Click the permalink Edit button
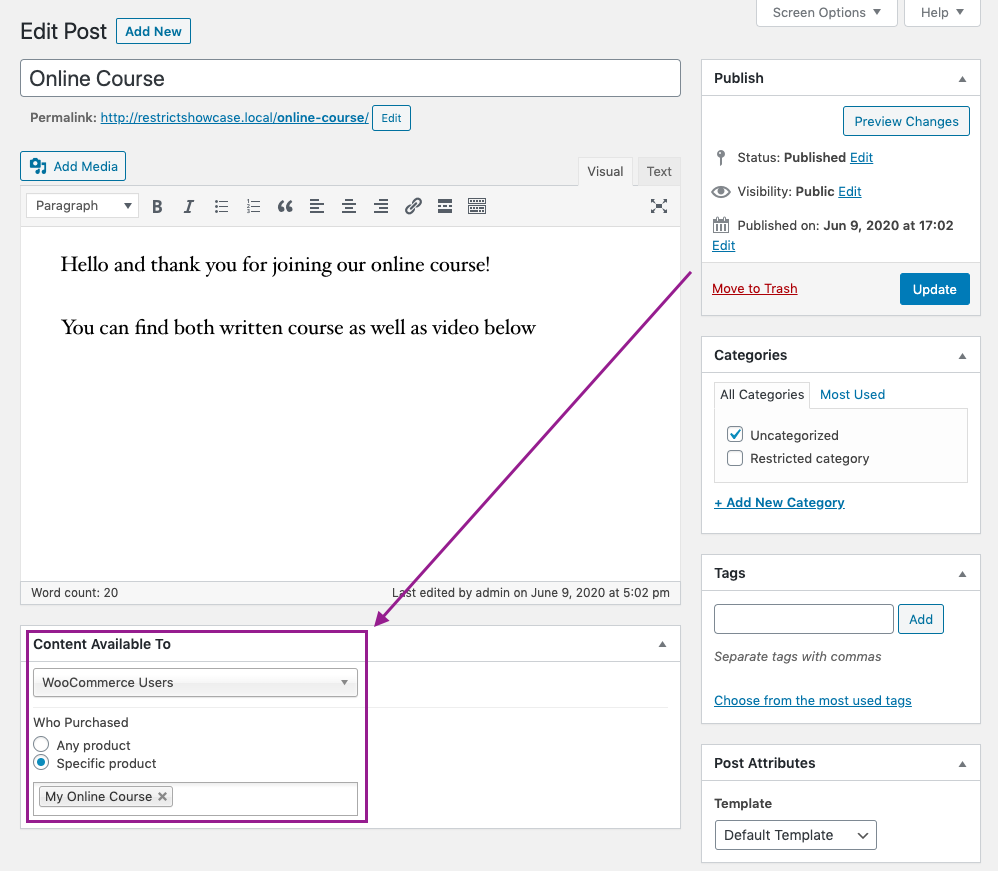Screen dimensions: 998x871 click(391, 118)
